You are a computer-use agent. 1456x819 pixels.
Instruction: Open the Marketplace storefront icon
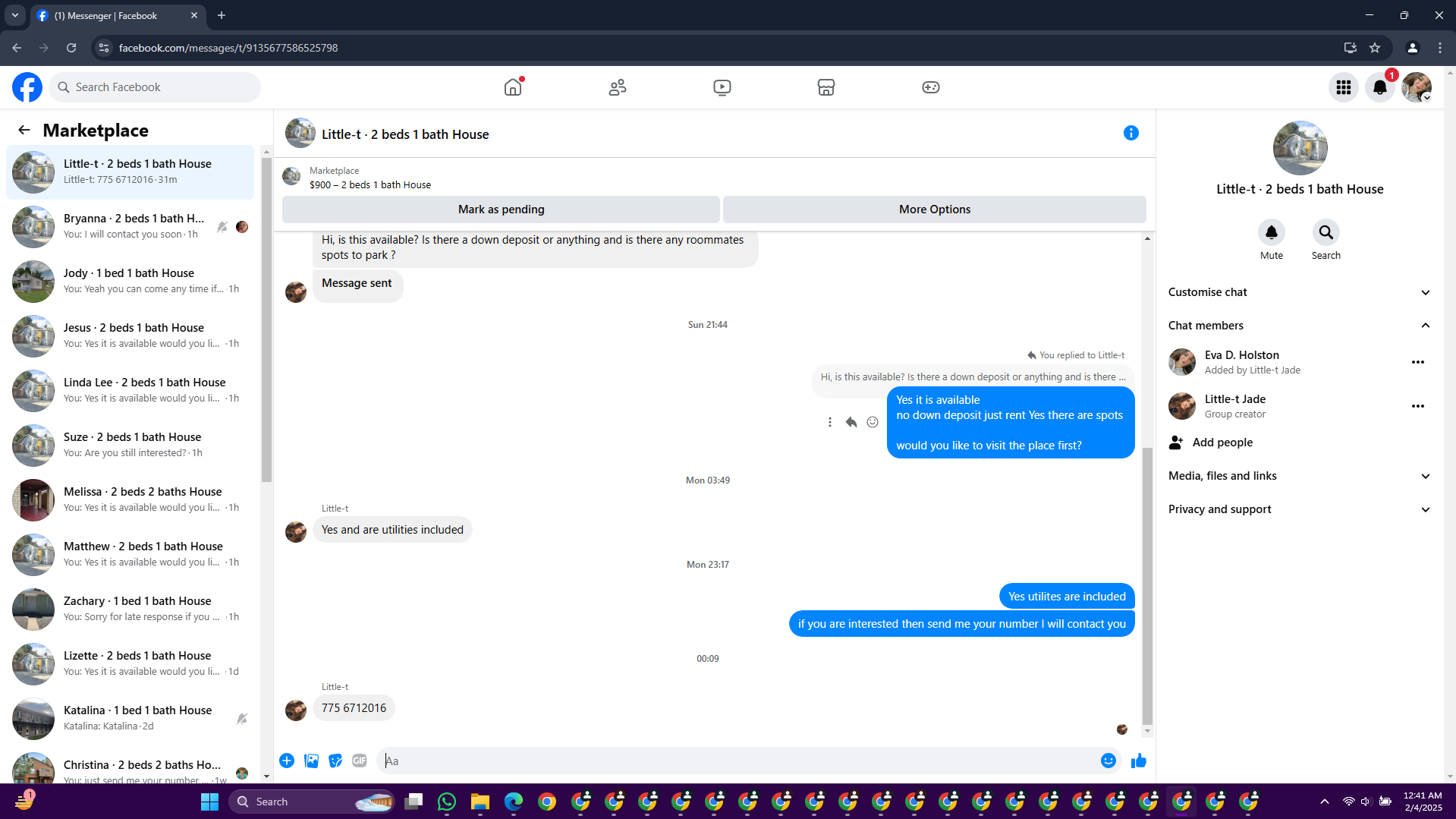point(826,87)
